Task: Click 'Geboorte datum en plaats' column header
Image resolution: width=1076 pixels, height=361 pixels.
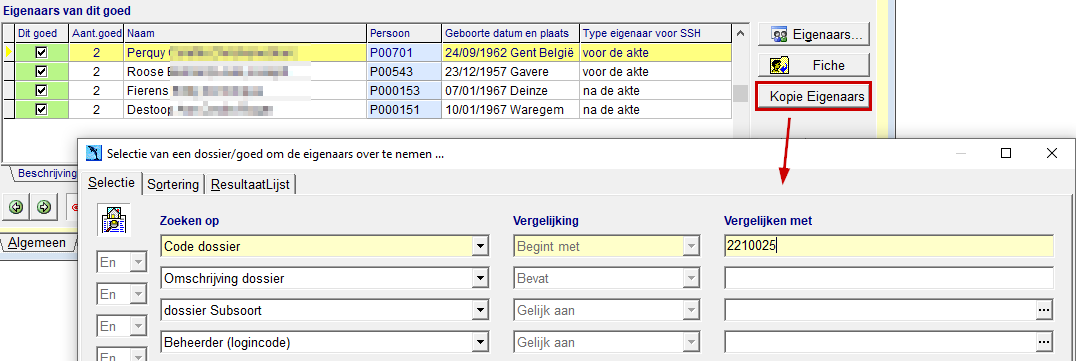Action: (511, 33)
